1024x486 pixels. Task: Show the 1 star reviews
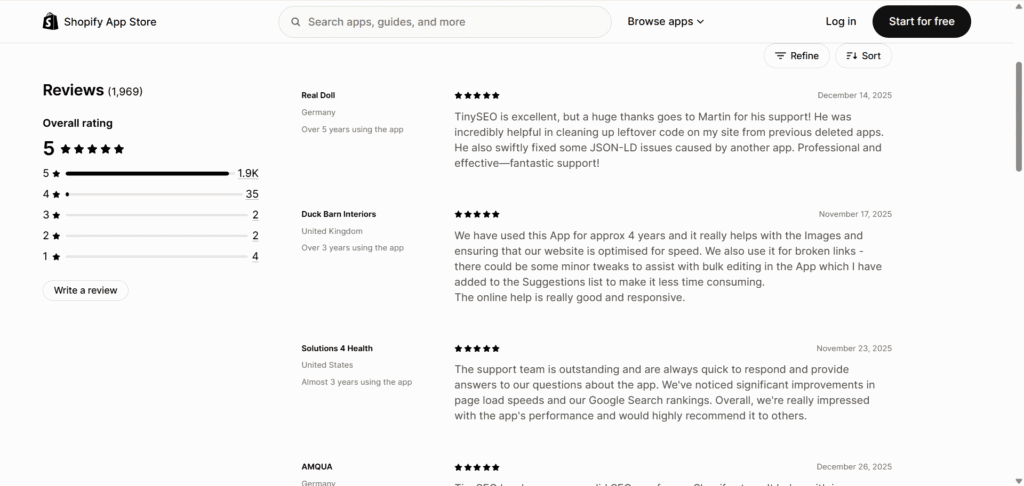[255, 257]
